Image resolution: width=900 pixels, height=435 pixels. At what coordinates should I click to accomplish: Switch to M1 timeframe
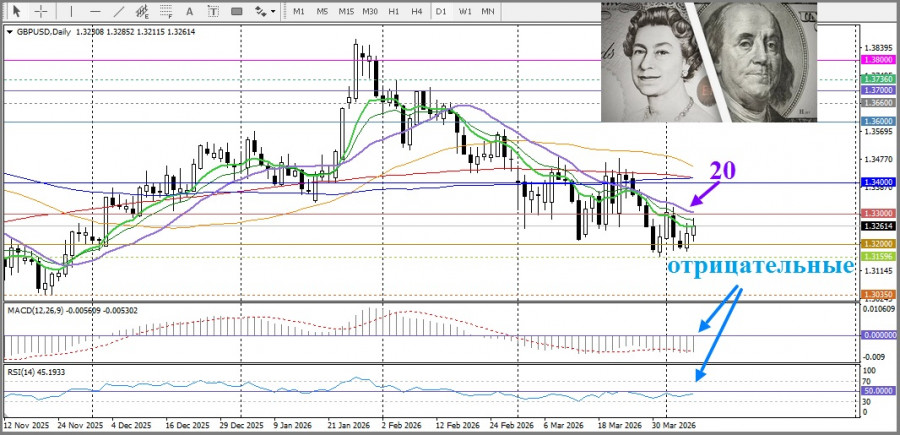(298, 11)
